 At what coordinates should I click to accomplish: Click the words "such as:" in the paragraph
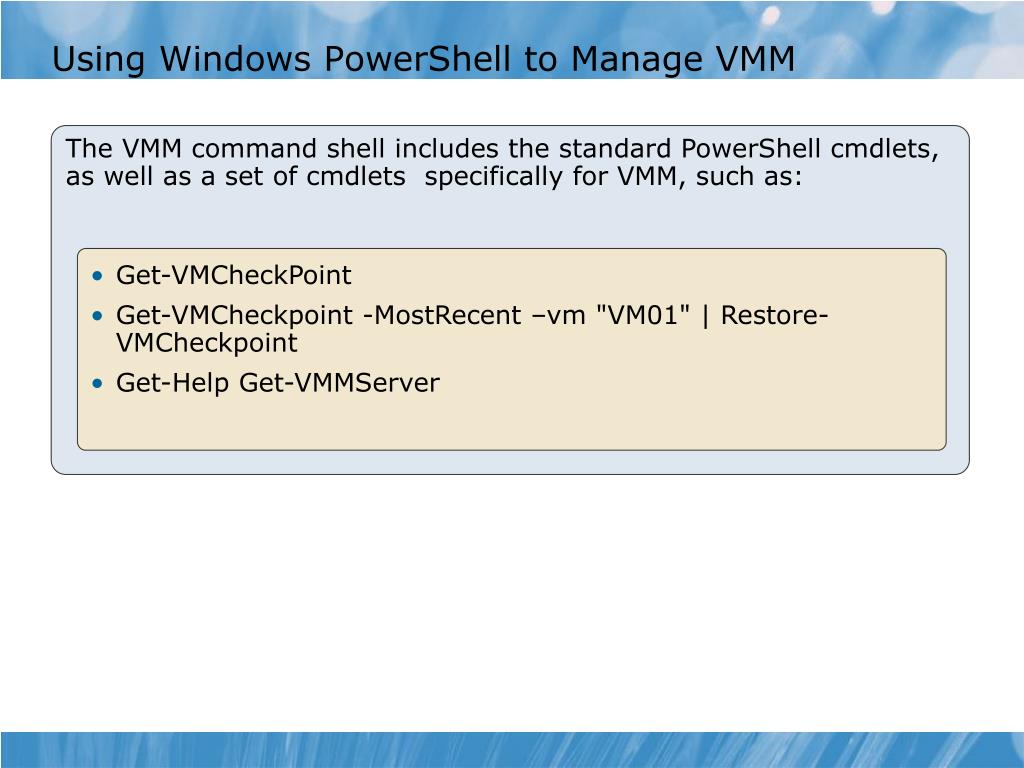pyautogui.click(x=748, y=176)
